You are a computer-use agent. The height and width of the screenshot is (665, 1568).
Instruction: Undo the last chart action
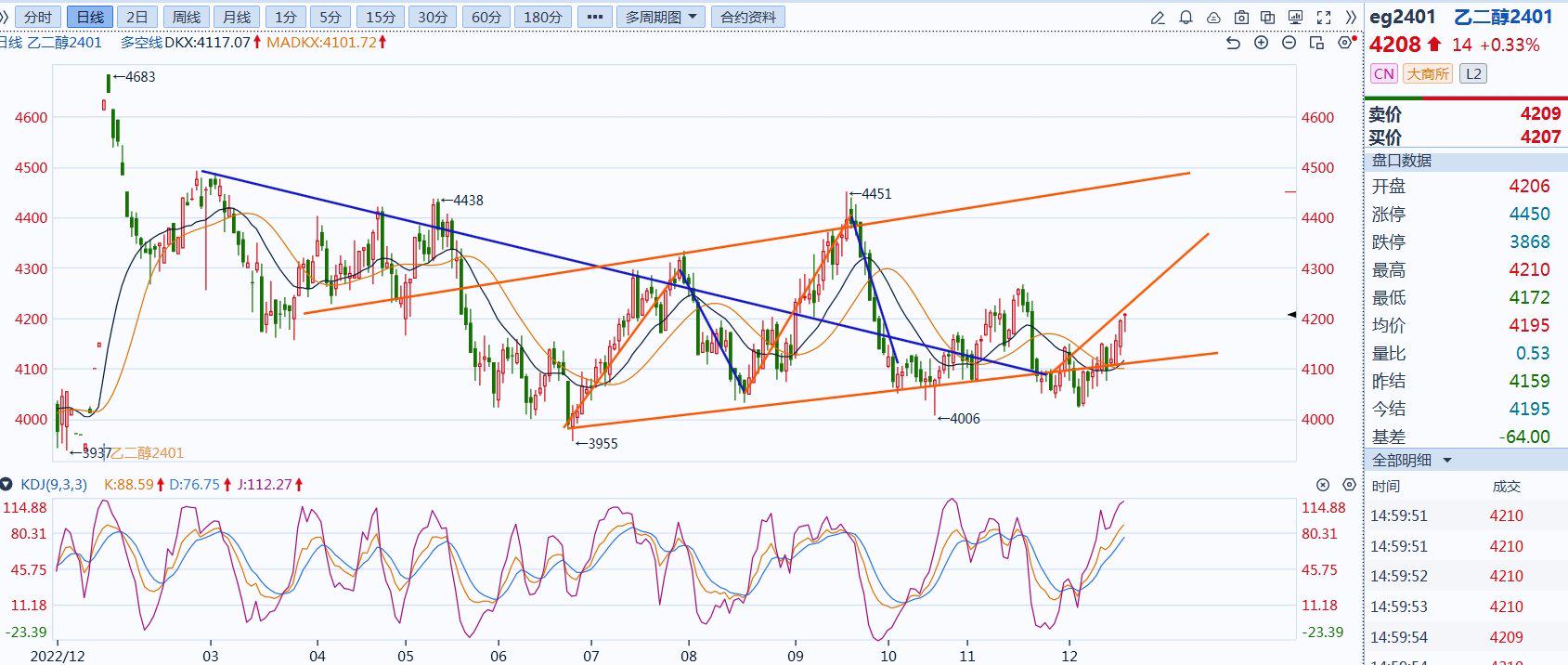1233,43
